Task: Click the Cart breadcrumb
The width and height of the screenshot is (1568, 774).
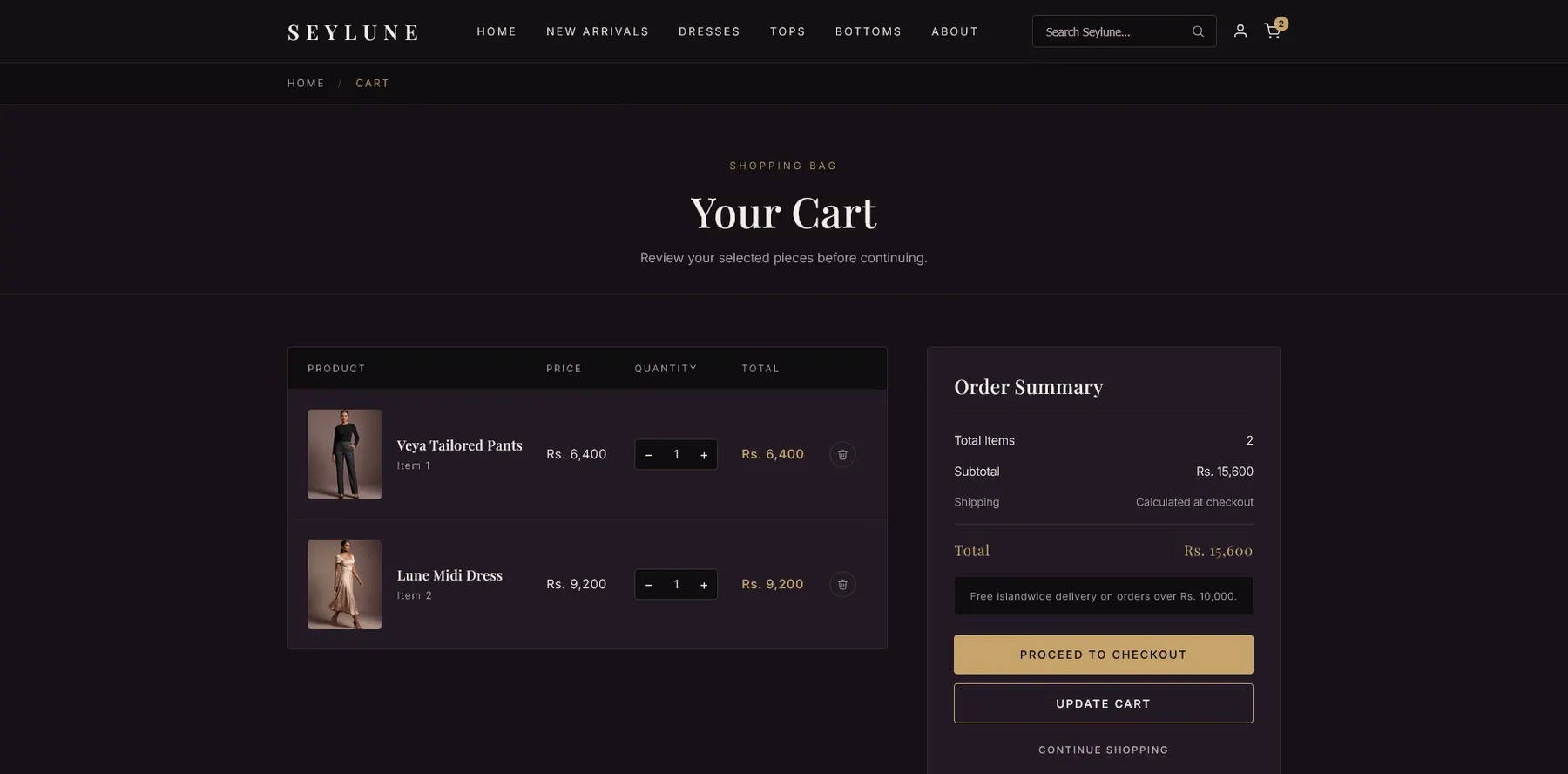Action: pos(372,83)
